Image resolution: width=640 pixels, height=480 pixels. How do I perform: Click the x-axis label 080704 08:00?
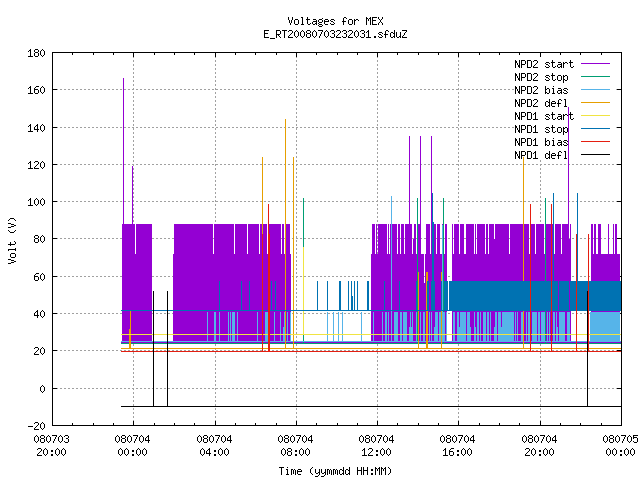296,446
